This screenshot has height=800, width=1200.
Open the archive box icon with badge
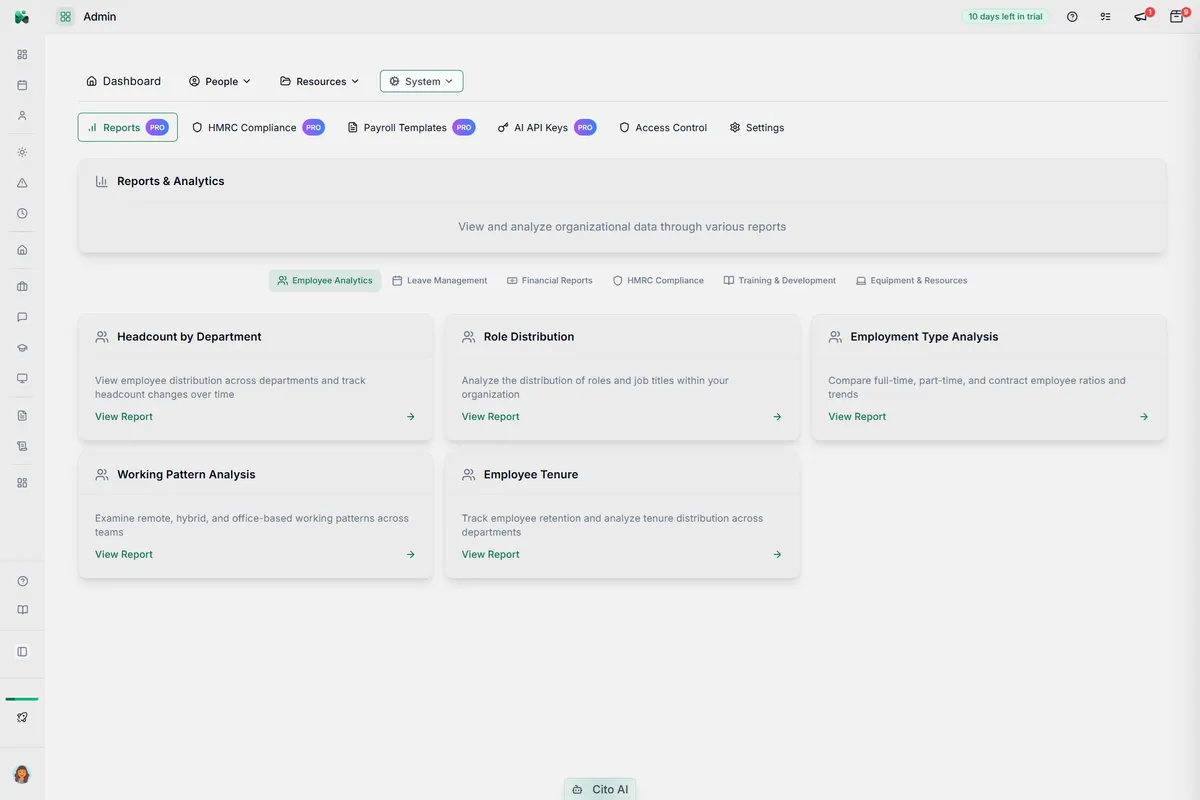pyautogui.click(x=1177, y=17)
